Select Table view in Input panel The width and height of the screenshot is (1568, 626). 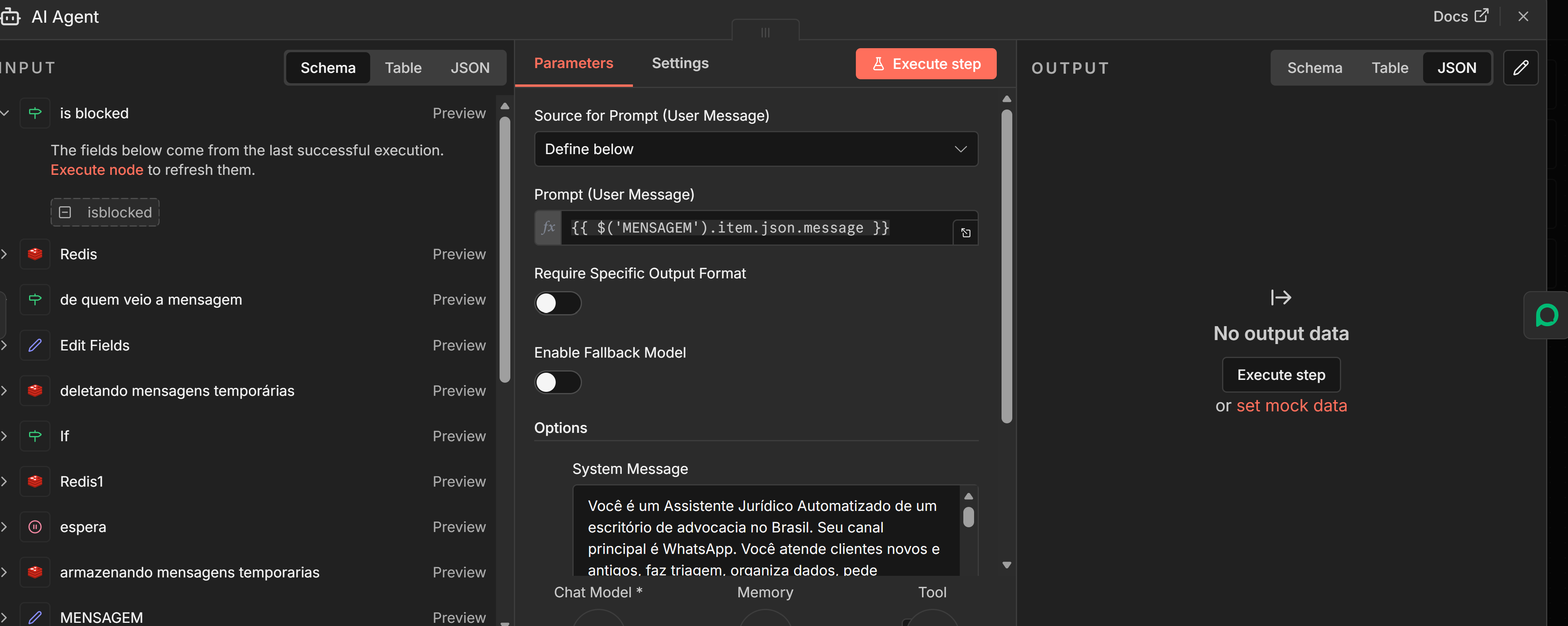[402, 68]
